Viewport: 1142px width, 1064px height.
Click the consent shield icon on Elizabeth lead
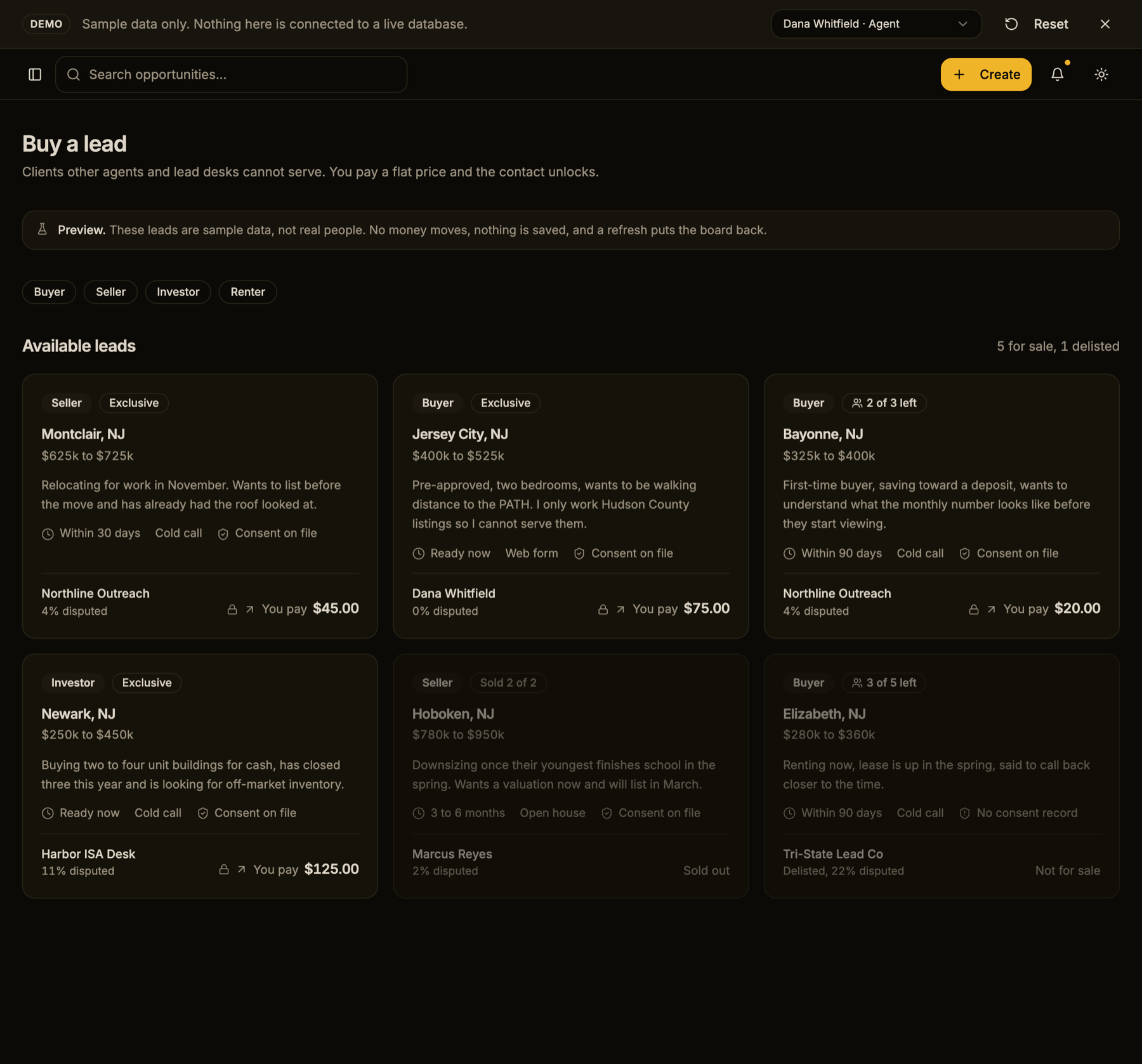(964, 813)
